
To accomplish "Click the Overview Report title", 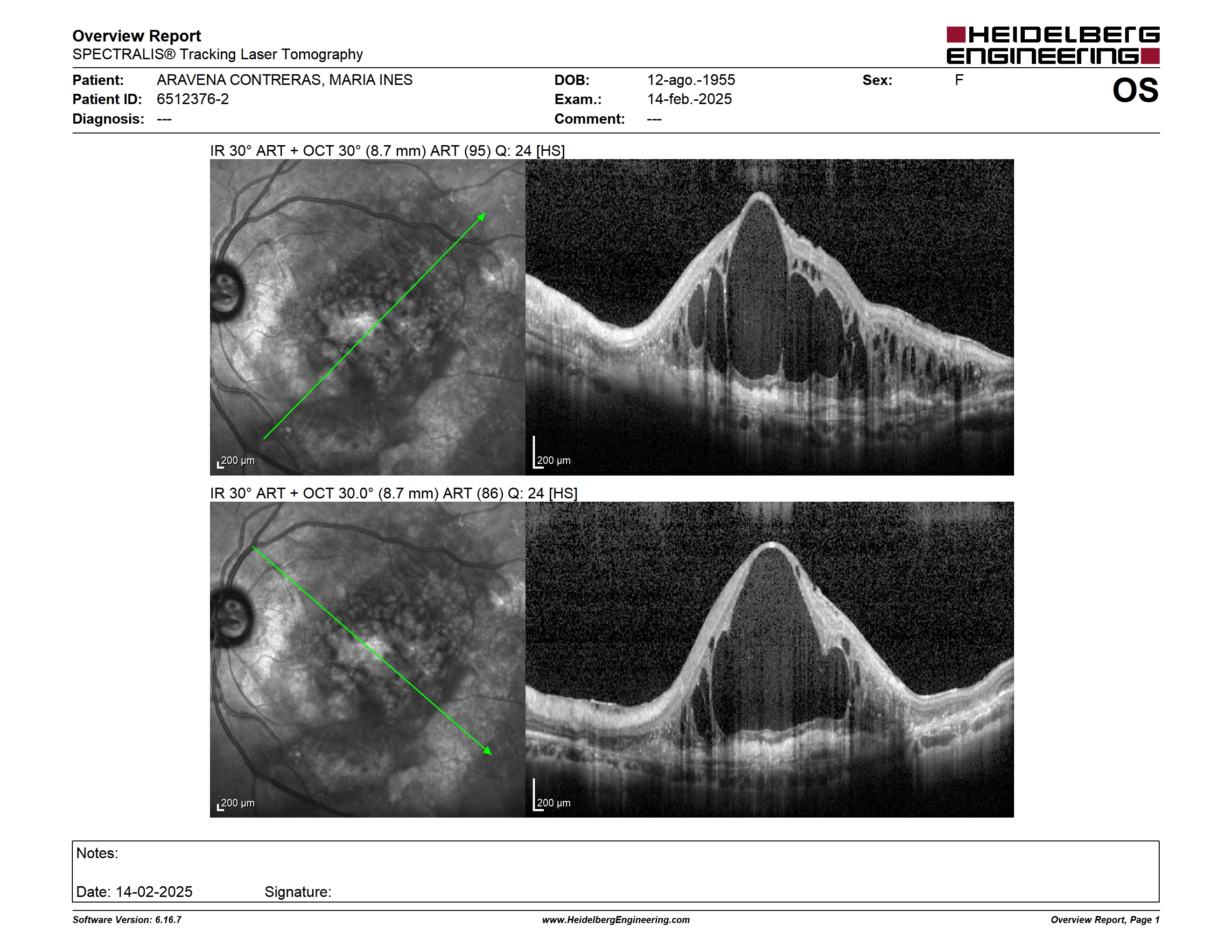I will click(x=137, y=36).
